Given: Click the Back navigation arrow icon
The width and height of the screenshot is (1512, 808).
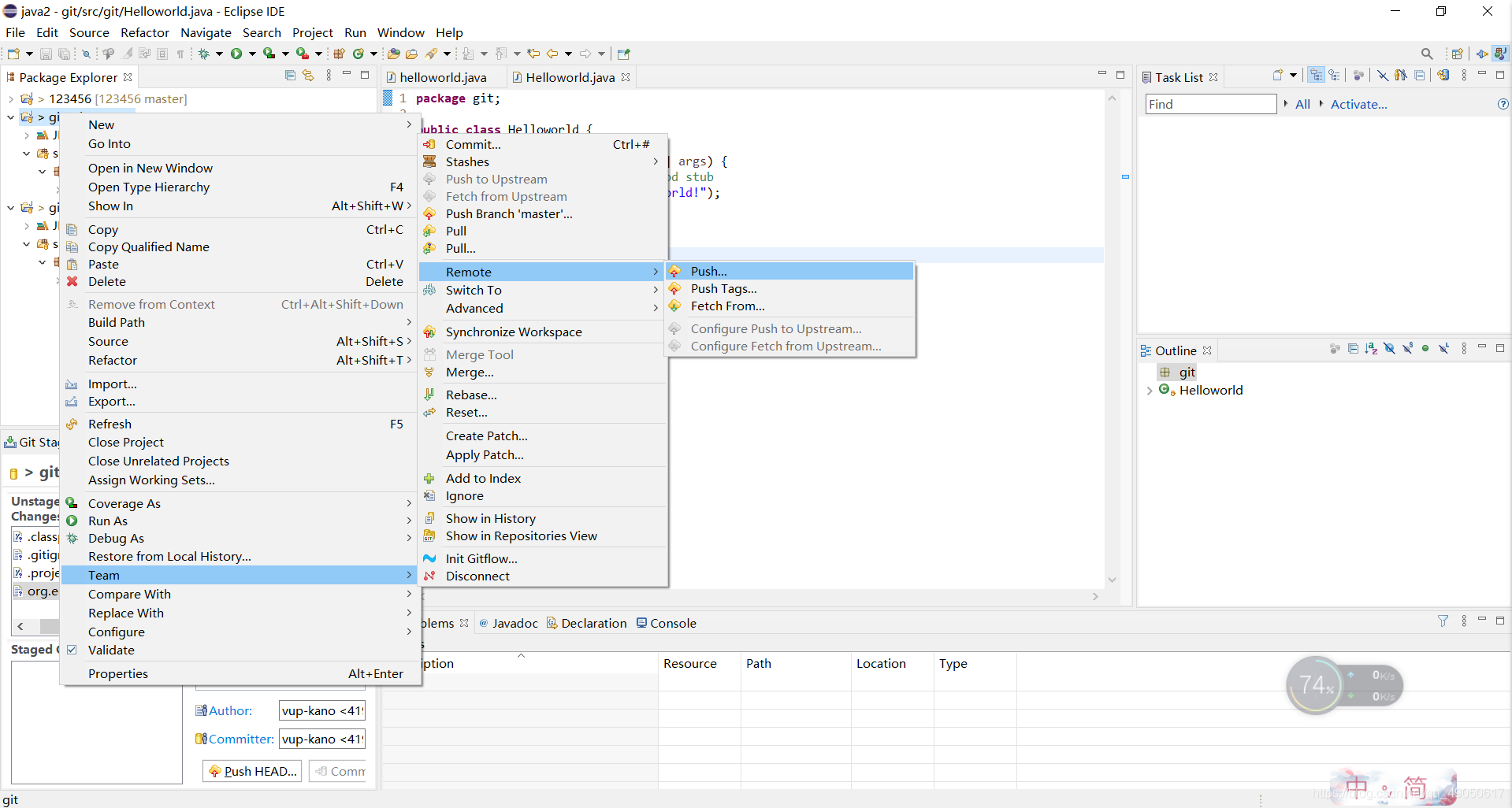Looking at the screenshot, I should tap(552, 54).
